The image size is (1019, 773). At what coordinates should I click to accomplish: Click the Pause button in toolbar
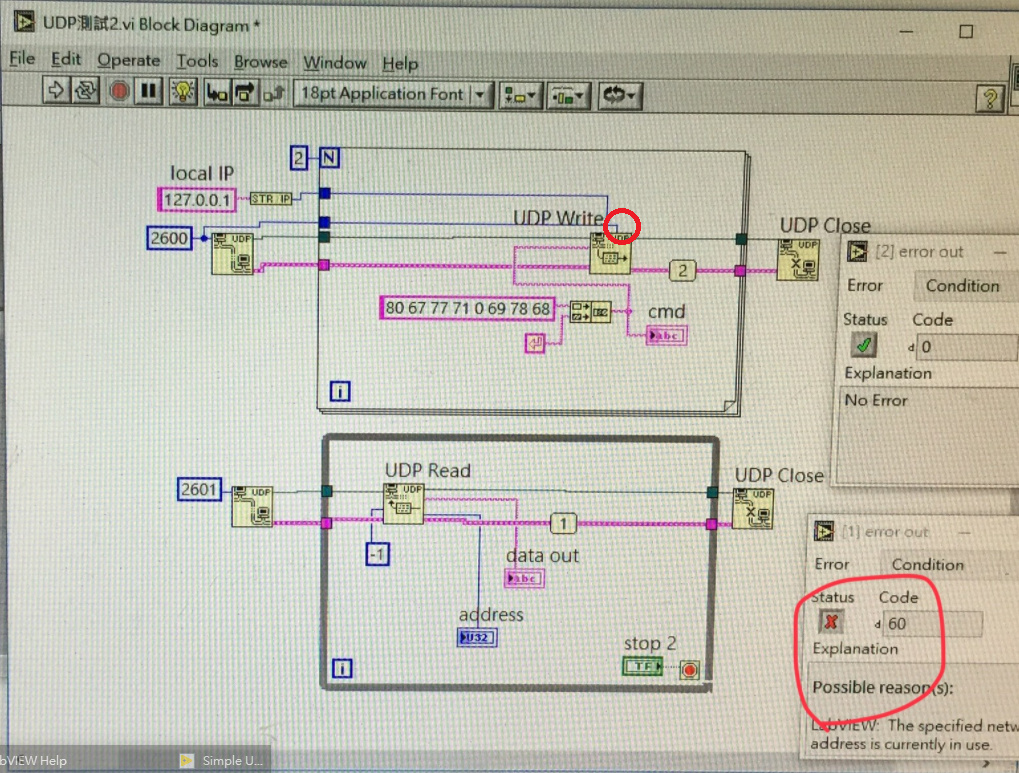point(149,92)
